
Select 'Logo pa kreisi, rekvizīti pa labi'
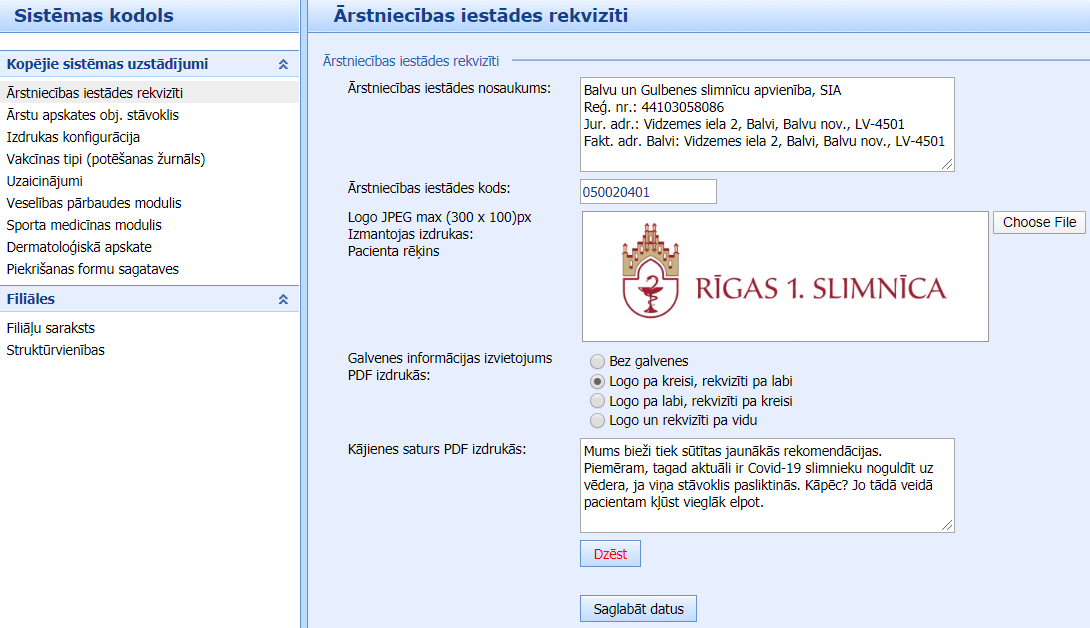[x=598, y=381]
